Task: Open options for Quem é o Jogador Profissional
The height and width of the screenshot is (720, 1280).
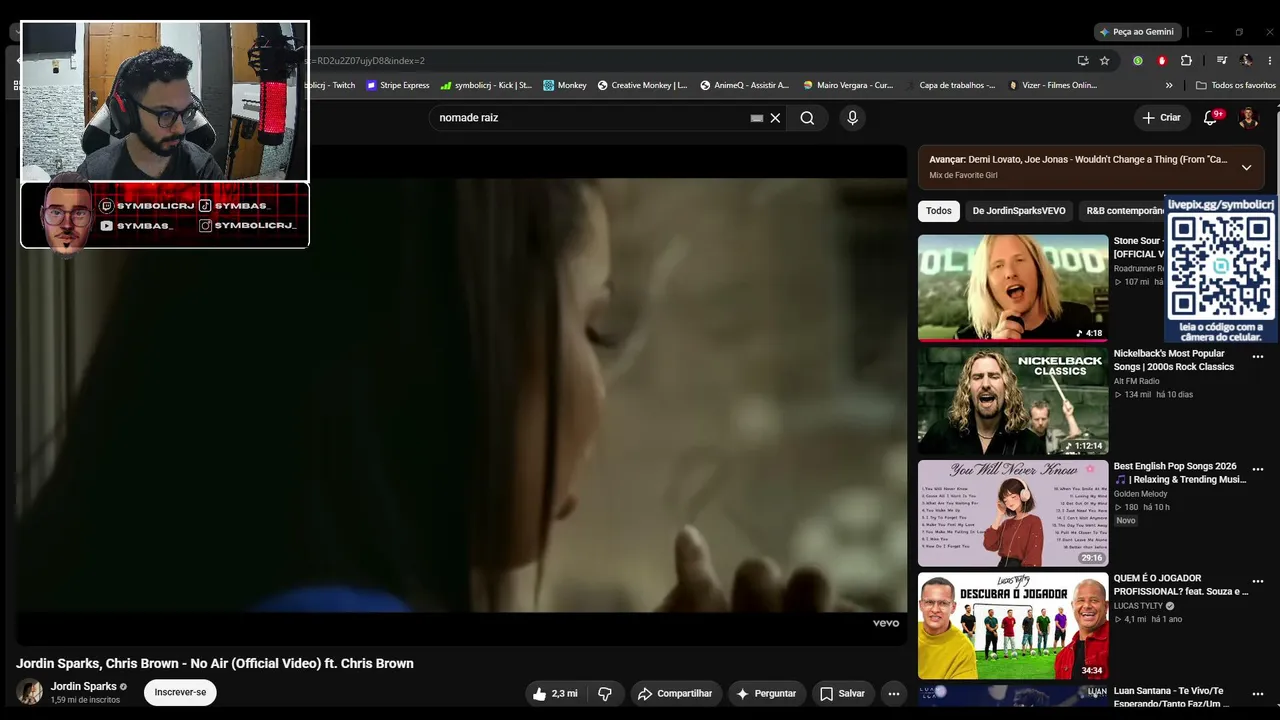Action: pyautogui.click(x=1258, y=582)
